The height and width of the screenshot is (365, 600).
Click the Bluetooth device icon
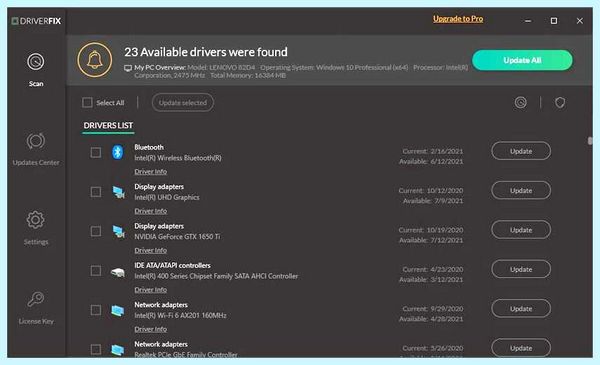(117, 152)
